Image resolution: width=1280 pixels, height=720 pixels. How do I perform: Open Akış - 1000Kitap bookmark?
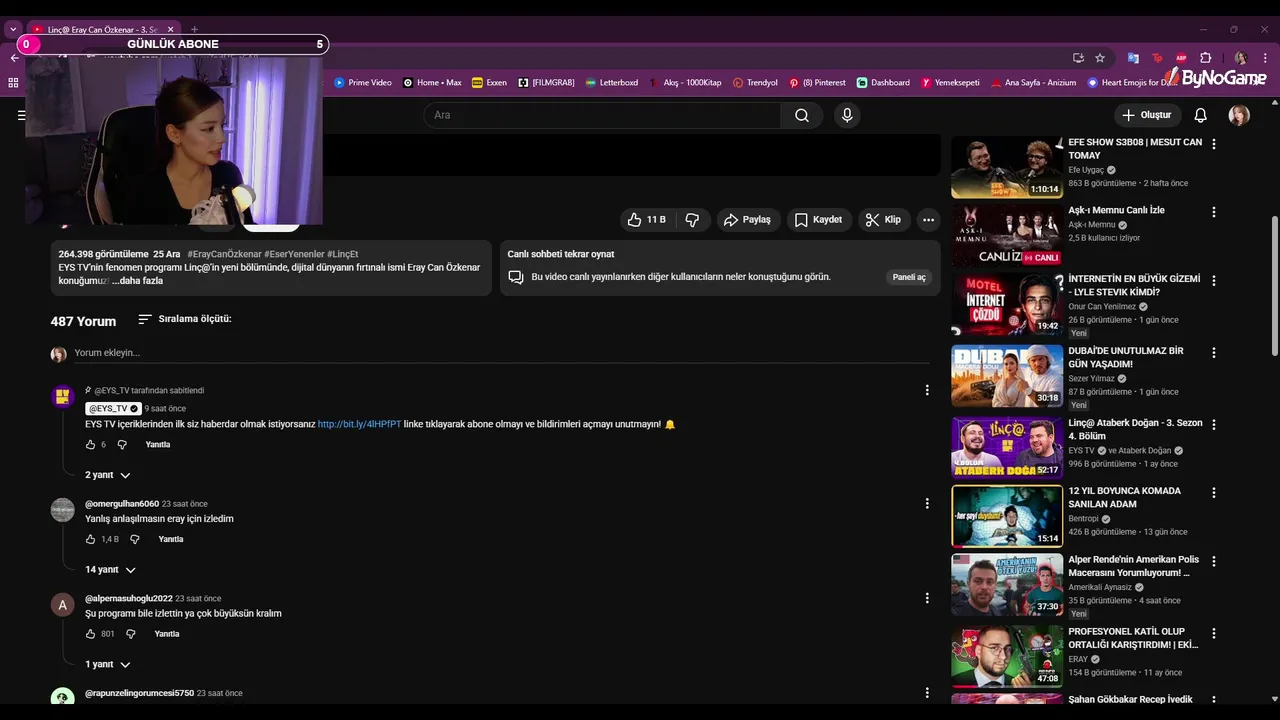point(686,83)
